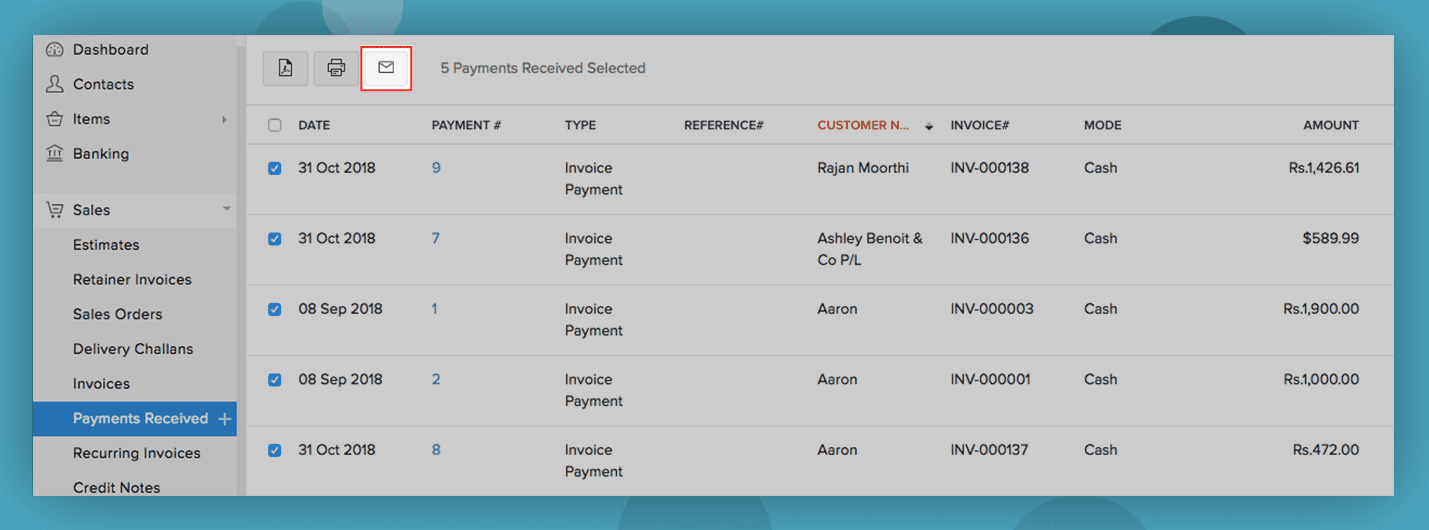Viewport: 1429px width, 530px height.
Task: Sort by Customer Name column arrow
Action: pos(929,127)
